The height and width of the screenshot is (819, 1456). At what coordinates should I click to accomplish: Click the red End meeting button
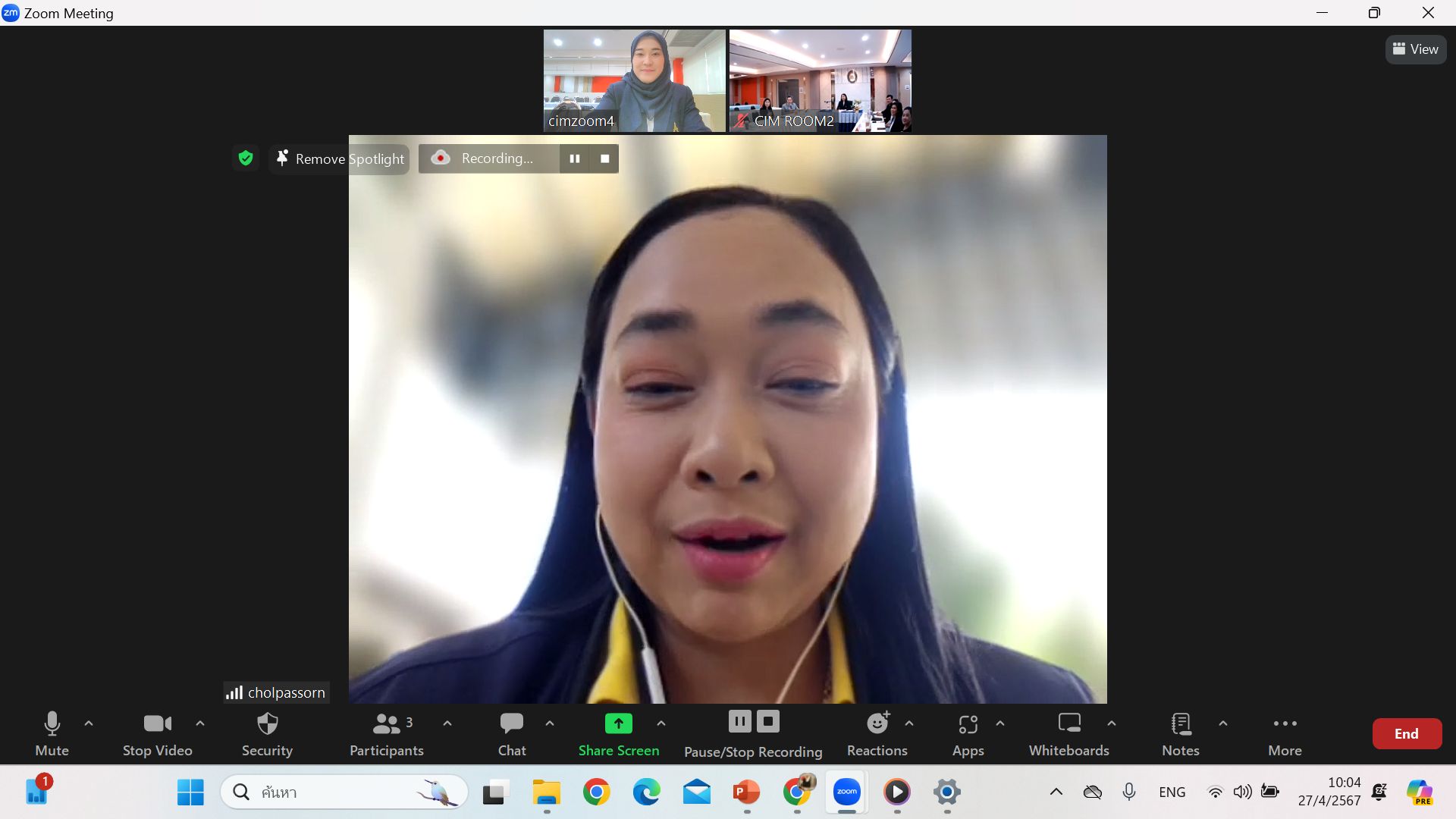(1406, 733)
